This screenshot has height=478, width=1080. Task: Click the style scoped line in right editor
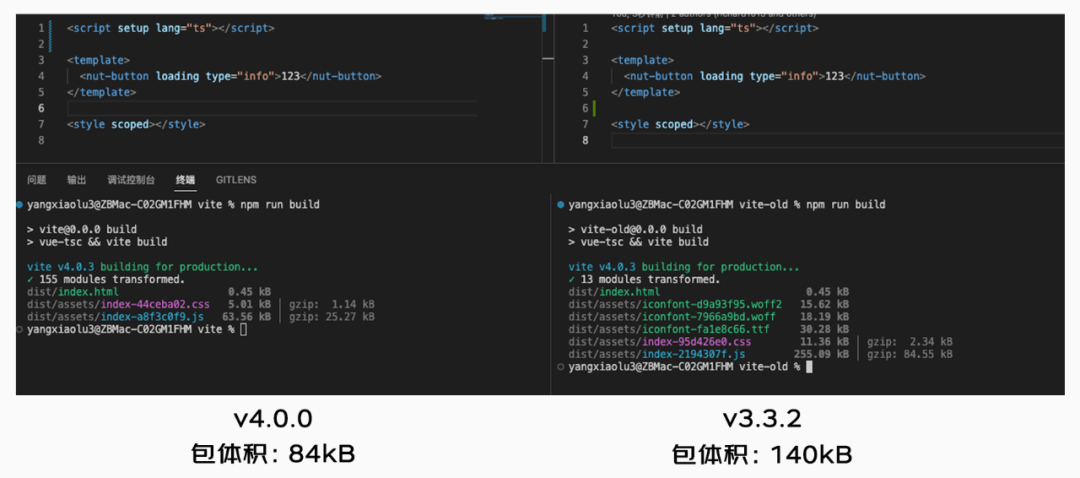[x=681, y=125]
